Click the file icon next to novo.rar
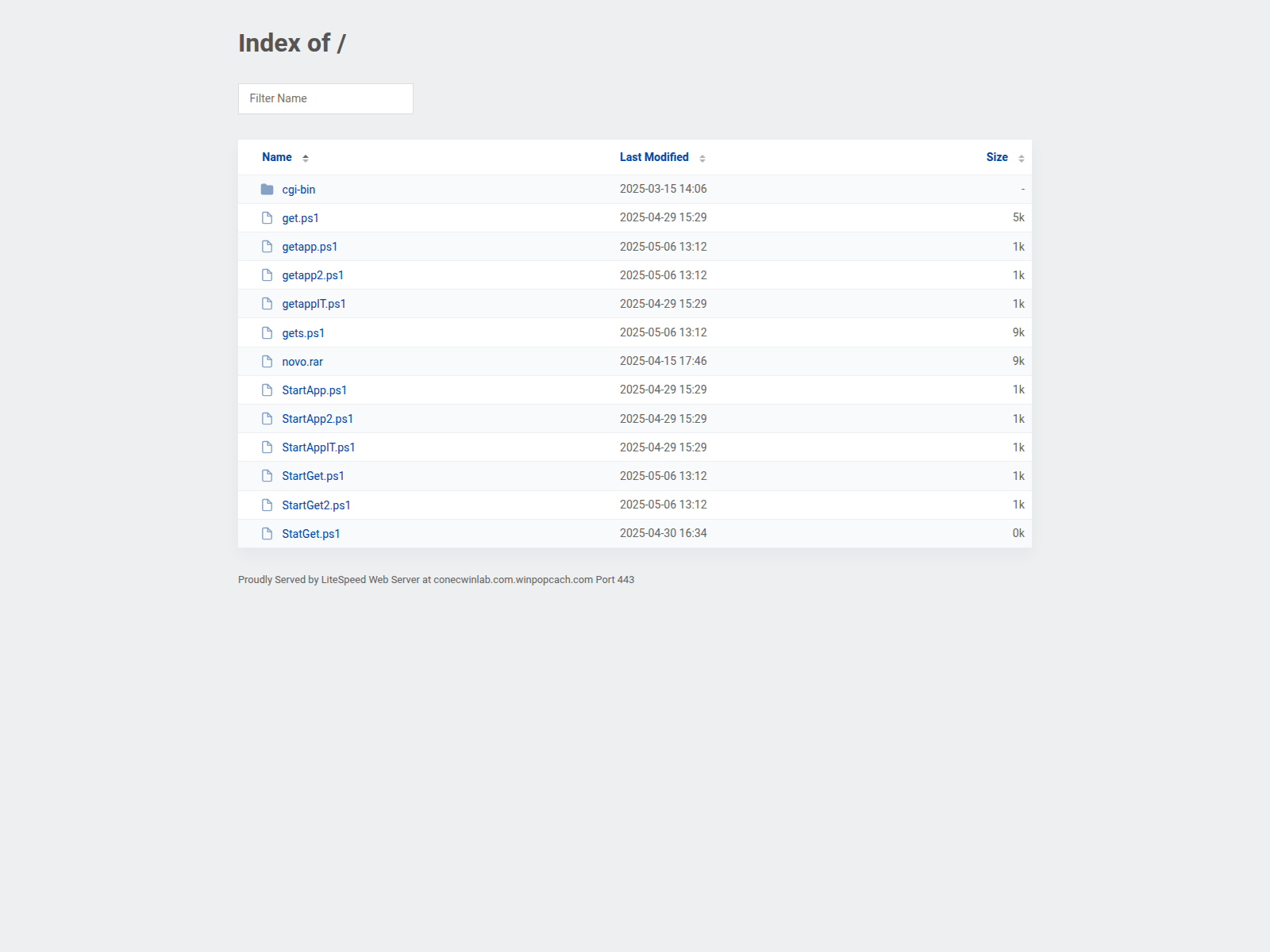 pos(267,361)
